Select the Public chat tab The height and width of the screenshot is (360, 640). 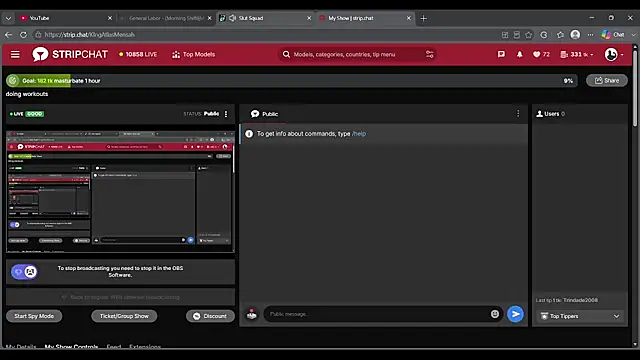264,114
